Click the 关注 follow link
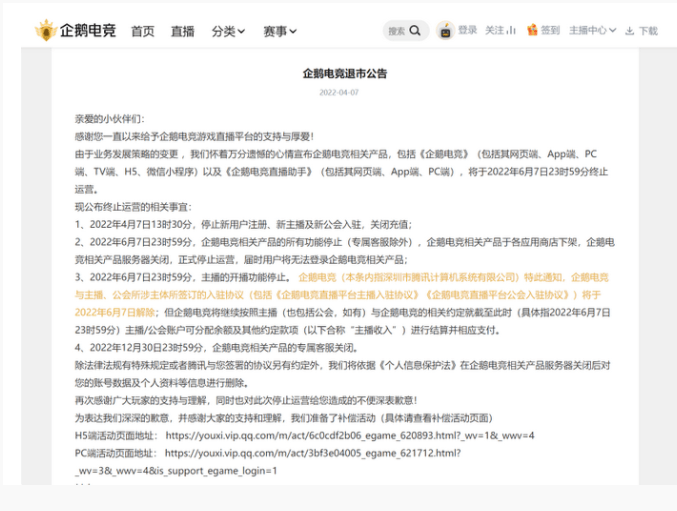Viewport: 677px width, 511px height. click(495, 30)
